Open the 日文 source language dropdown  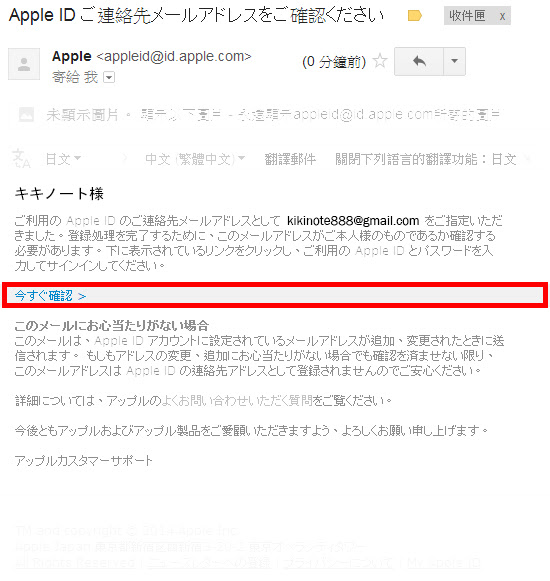pyautogui.click(x=63, y=159)
